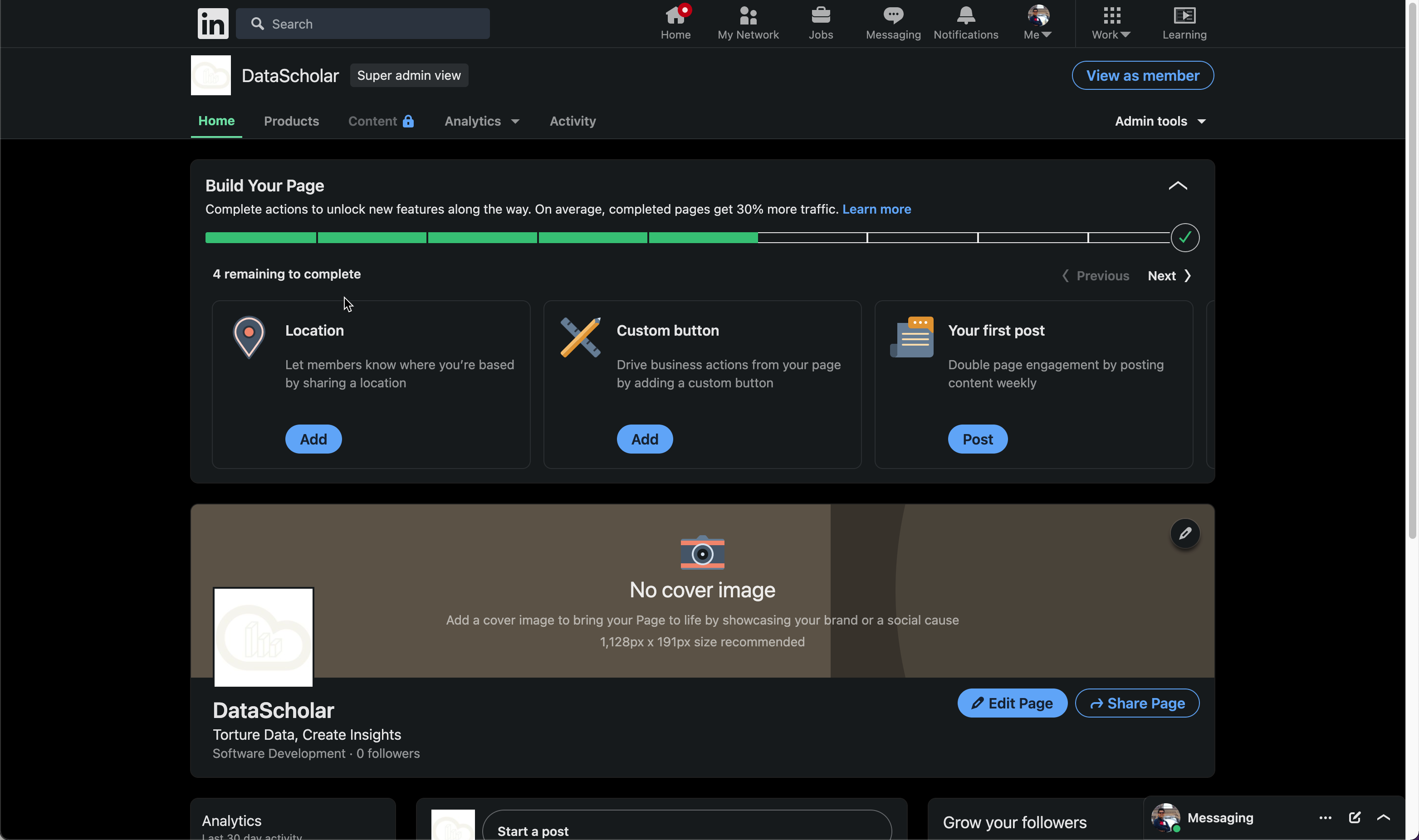This screenshot has height=840, width=1419.
Task: Open the Activity tab
Action: [573, 121]
